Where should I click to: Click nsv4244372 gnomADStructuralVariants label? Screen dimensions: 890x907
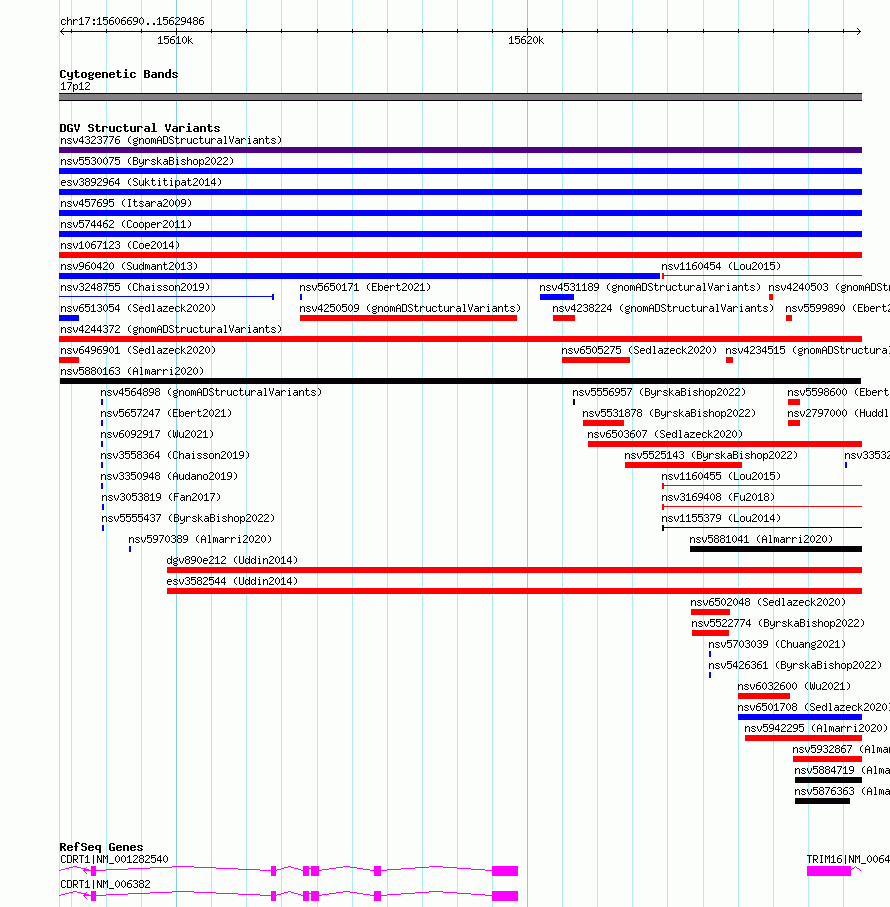(x=171, y=329)
